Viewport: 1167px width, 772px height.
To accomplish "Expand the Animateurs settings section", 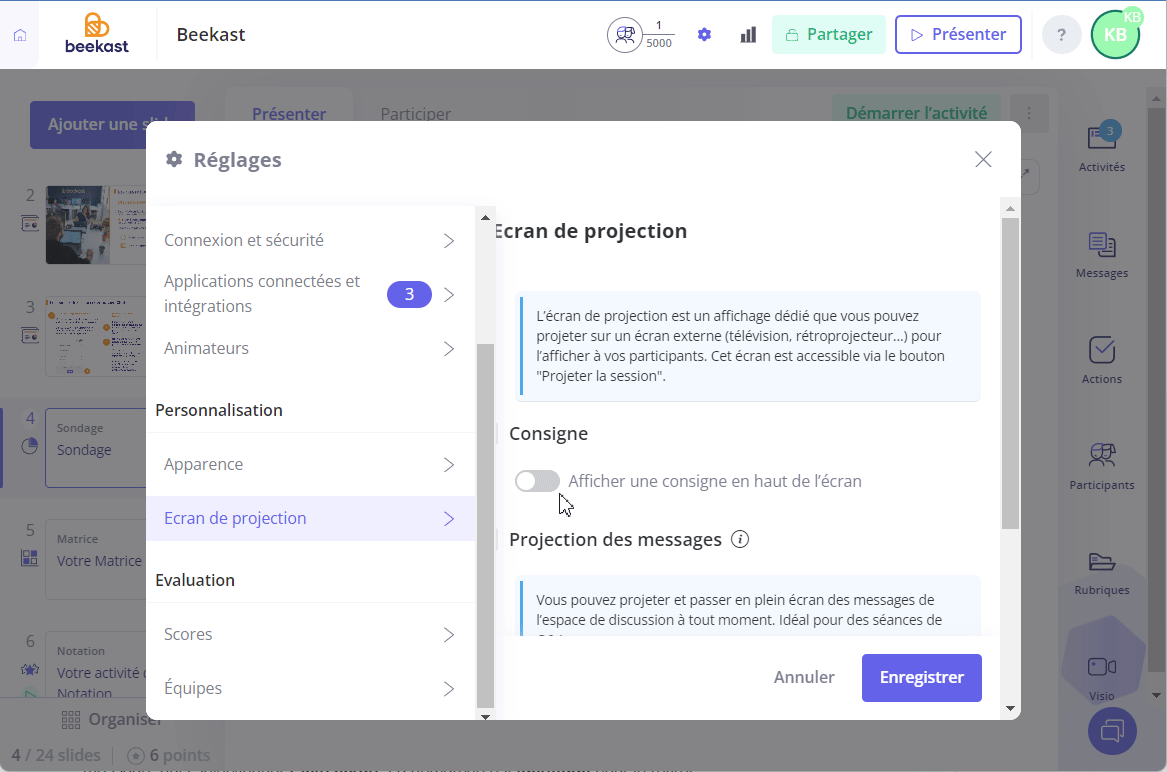I will [x=310, y=348].
